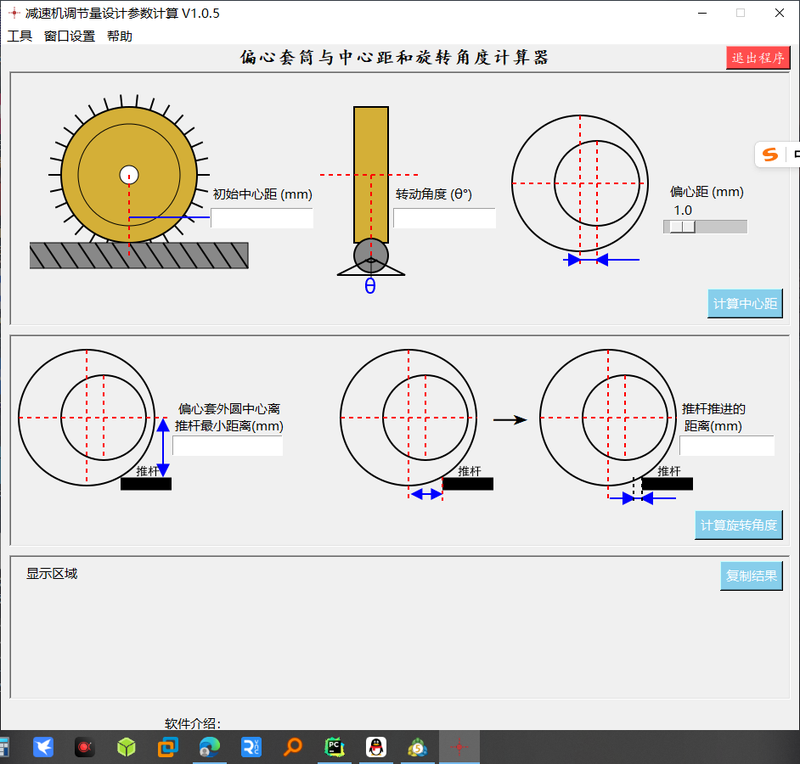
Task: Open QQ penguin icon in taskbar
Action: pyautogui.click(x=376, y=747)
